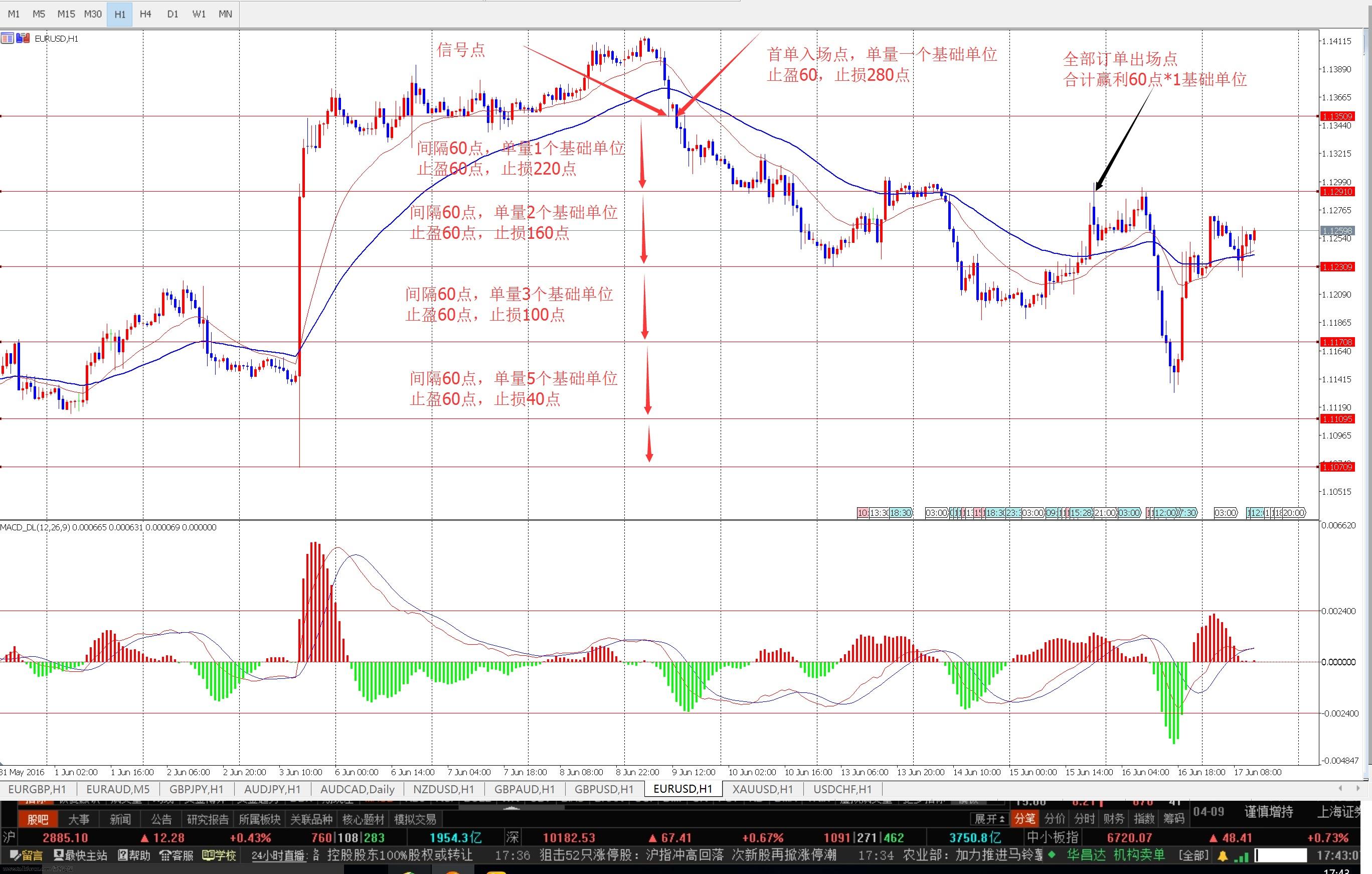Switch timeframe to D1
Screen dimensions: 1372x874
tap(173, 14)
